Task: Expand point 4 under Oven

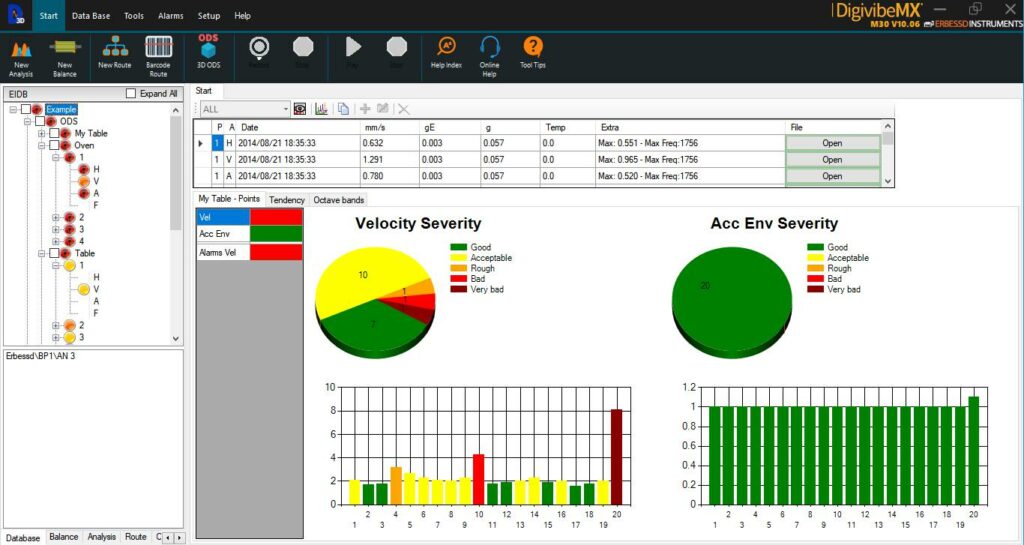Action: tap(56, 241)
